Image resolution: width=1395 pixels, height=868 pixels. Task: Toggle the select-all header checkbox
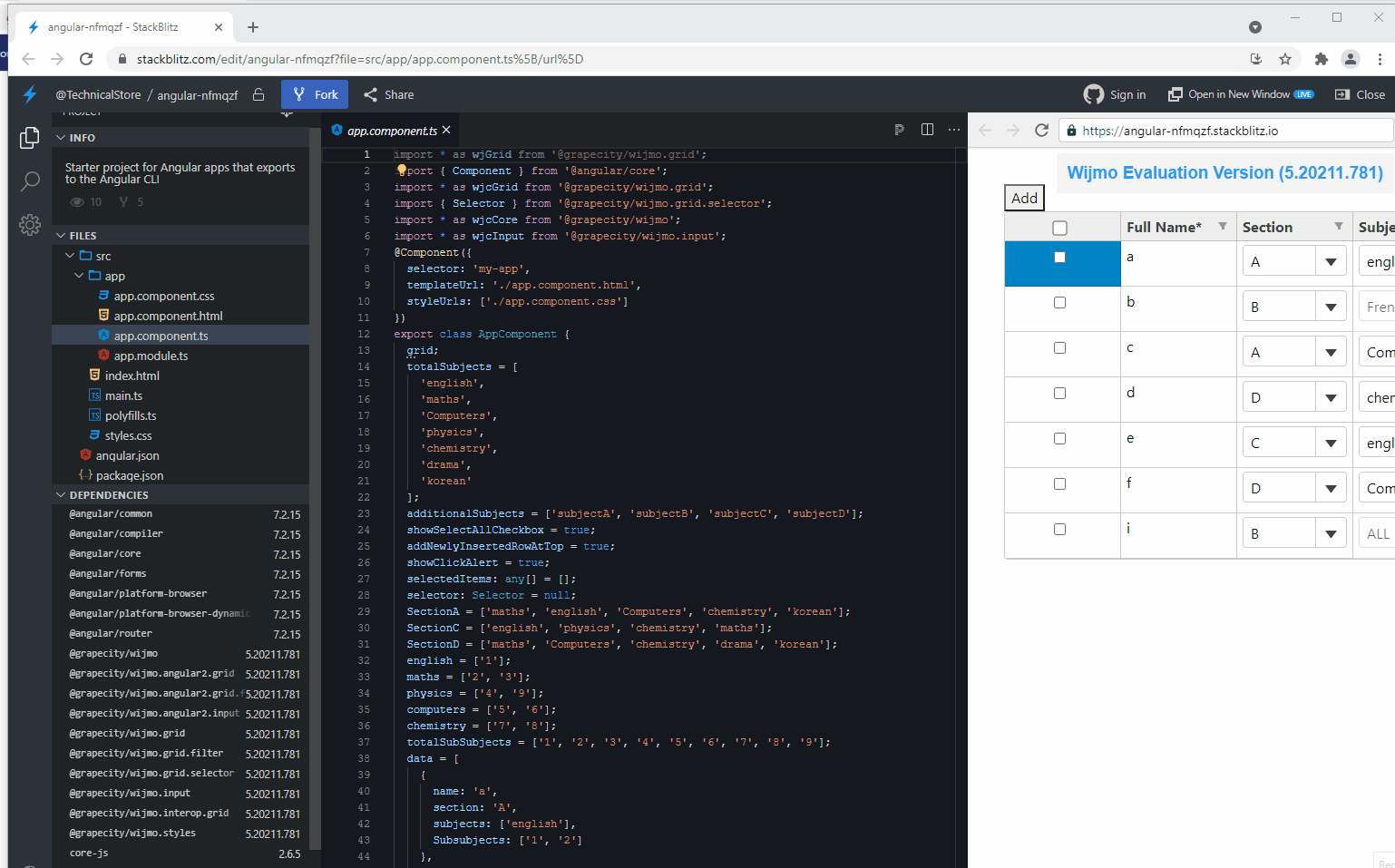click(1059, 228)
